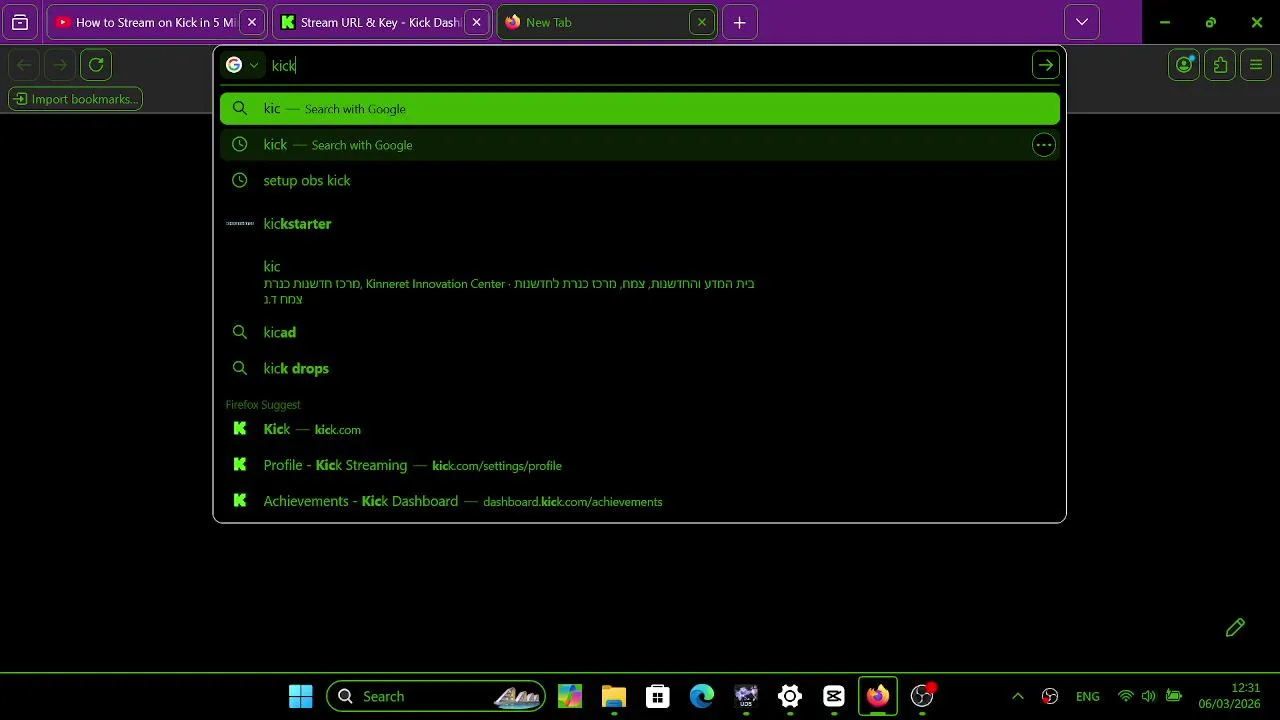1280x720 pixels.
Task: Open the Wi-Fi network tray icon
Action: [1126, 696]
